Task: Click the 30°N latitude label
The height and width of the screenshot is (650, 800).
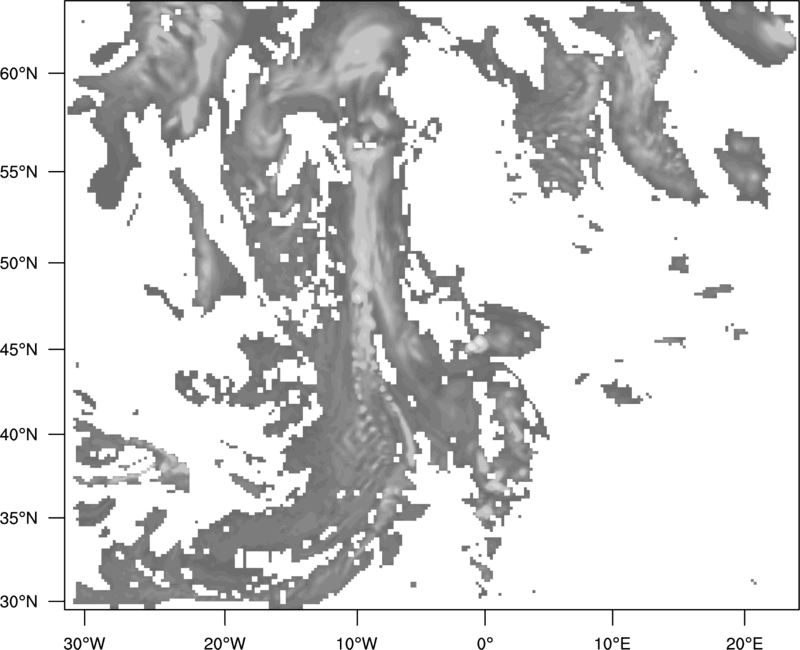Action: (19, 602)
